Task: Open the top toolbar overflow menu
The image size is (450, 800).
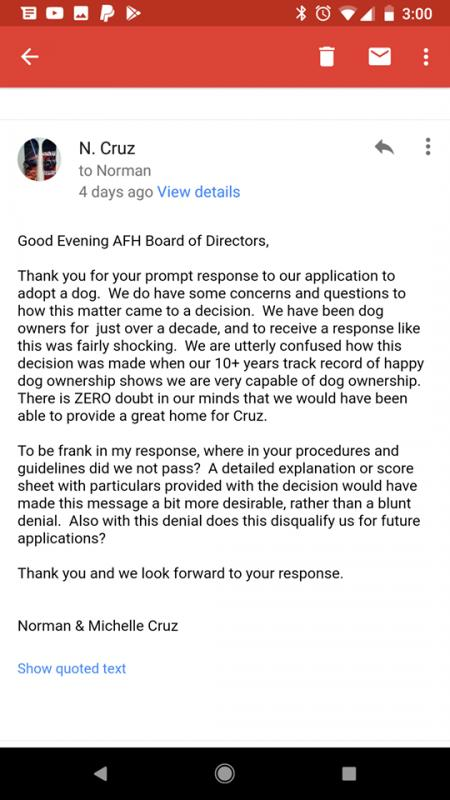Action: 426,57
